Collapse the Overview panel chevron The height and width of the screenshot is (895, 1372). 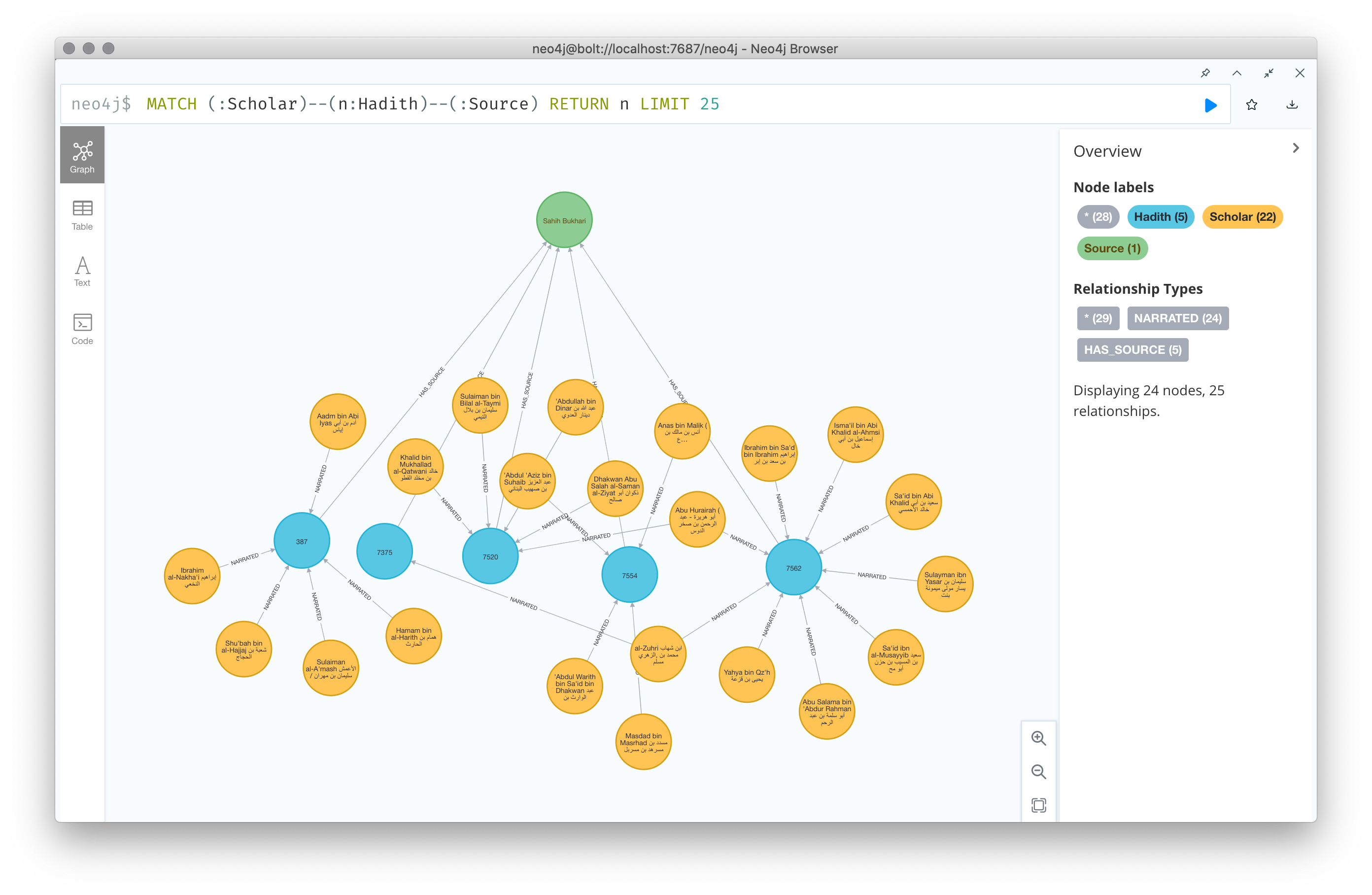[1296, 148]
